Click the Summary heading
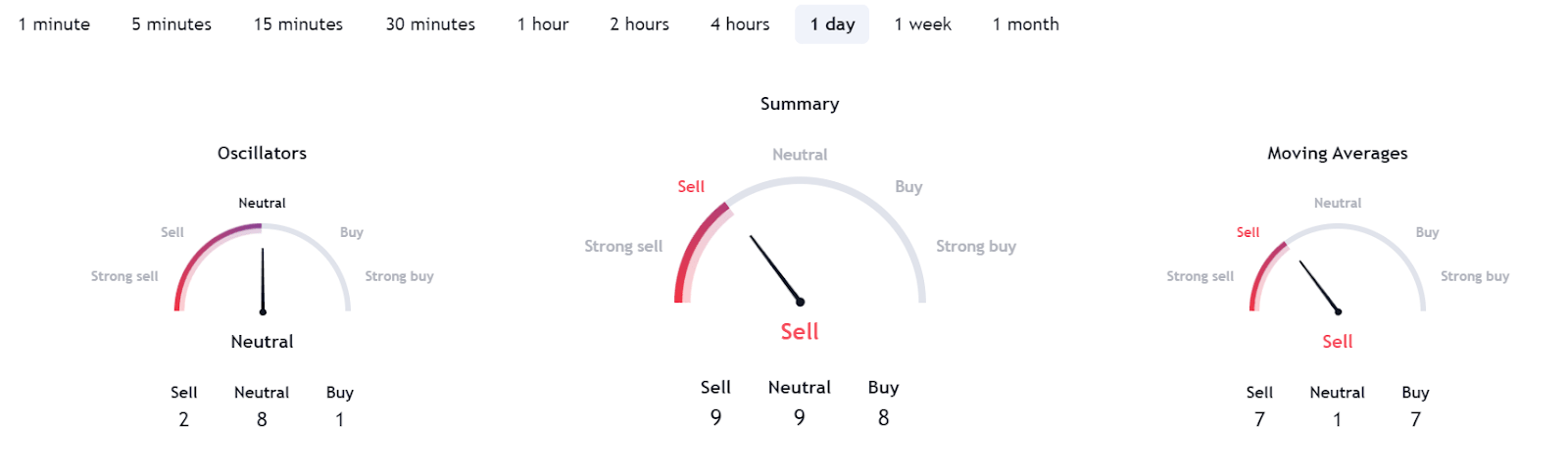1568x474 pixels. click(800, 104)
